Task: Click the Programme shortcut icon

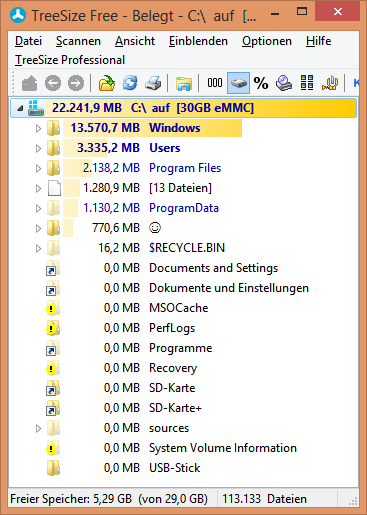Action: [53, 348]
